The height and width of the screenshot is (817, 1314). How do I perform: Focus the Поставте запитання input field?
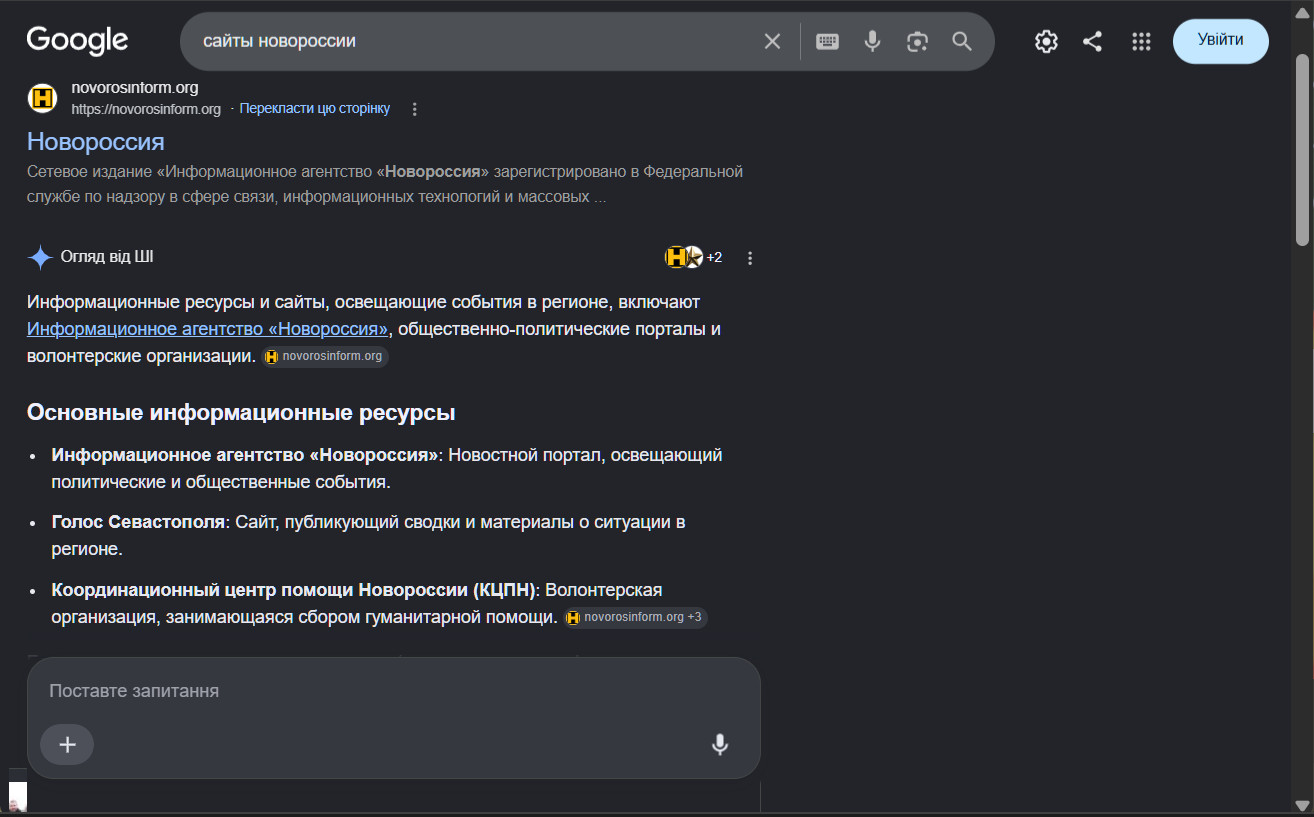click(x=394, y=691)
